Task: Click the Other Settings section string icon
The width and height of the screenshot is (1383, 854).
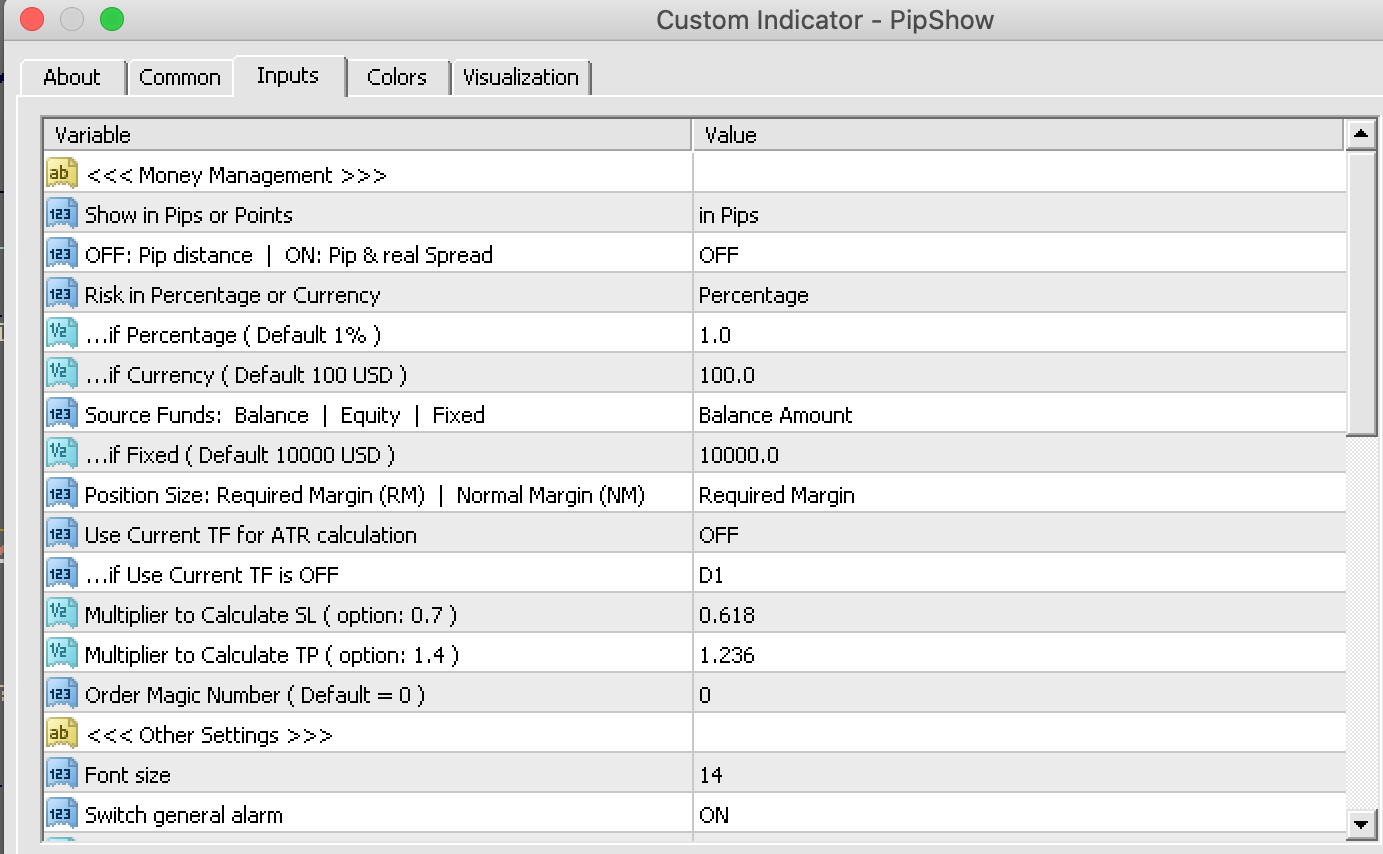Action: point(61,735)
